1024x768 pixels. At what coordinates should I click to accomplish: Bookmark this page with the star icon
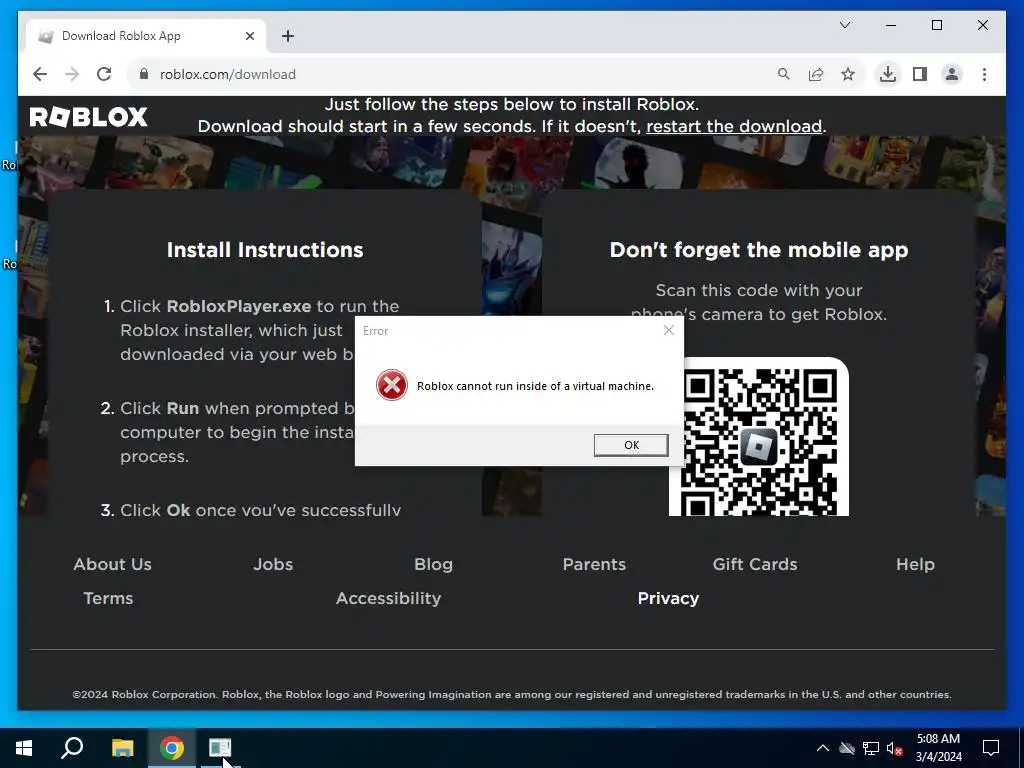[x=848, y=74]
